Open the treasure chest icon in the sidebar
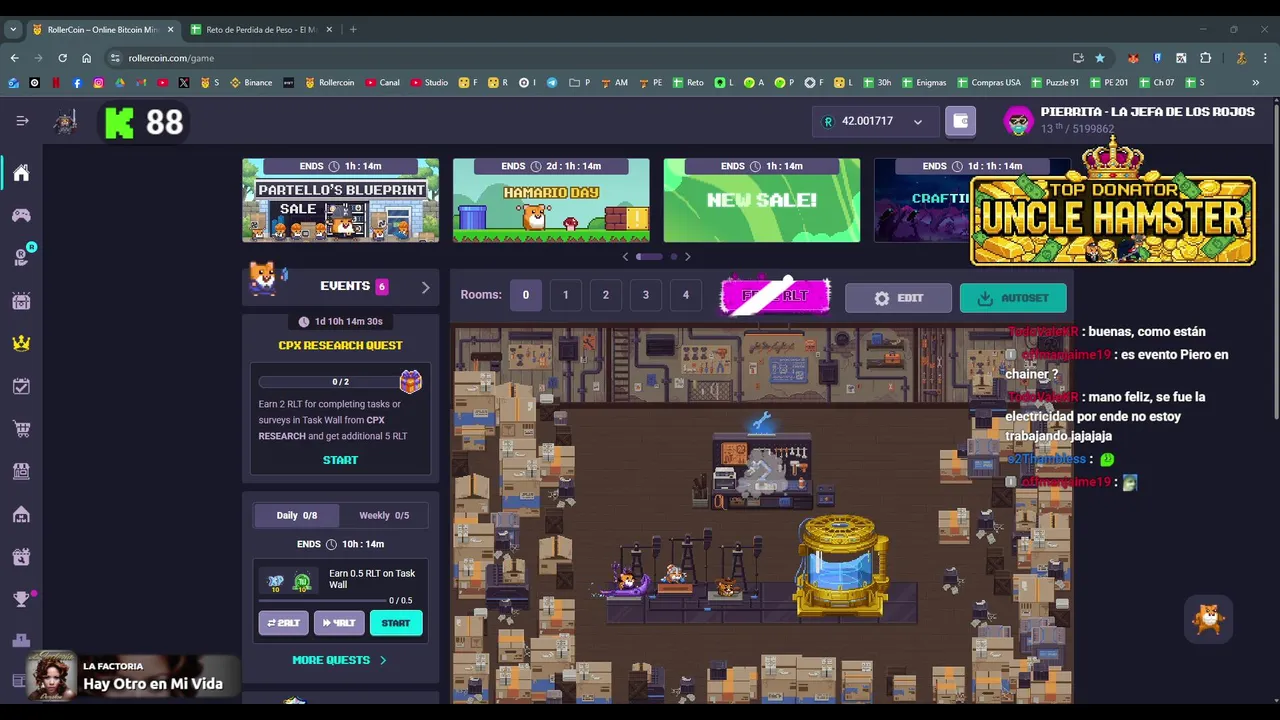The image size is (1280, 720). point(21,300)
